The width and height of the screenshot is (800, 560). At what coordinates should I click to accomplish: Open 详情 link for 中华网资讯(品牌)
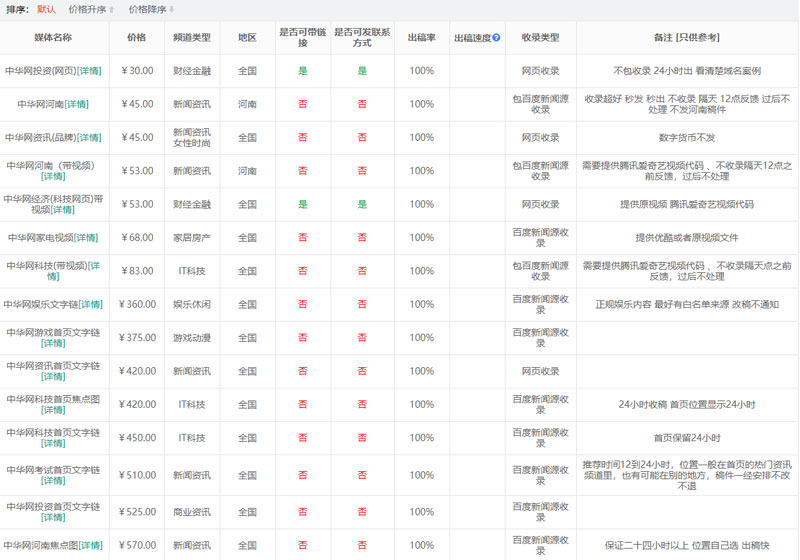89,138
